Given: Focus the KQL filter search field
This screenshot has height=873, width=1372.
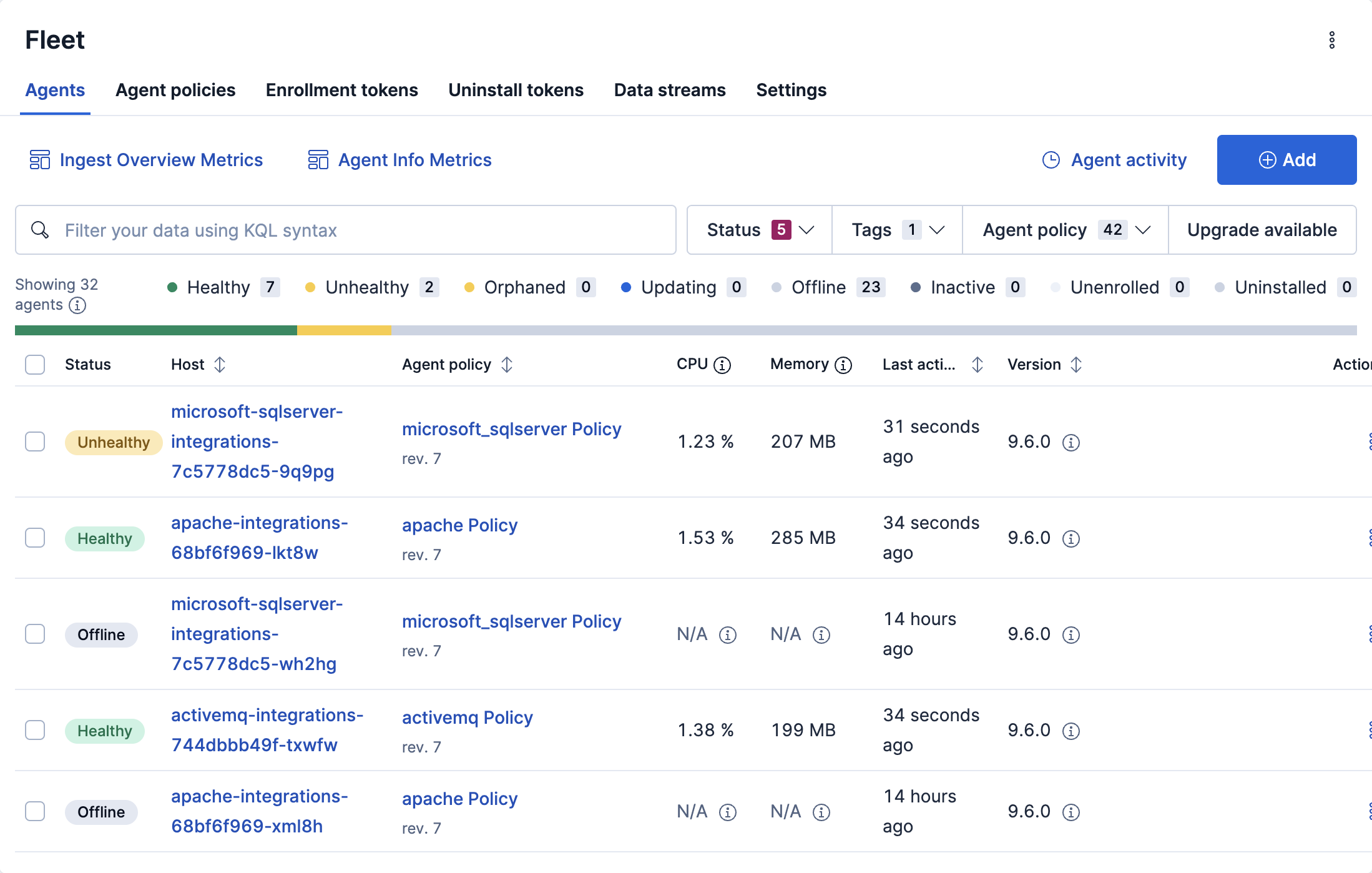Looking at the screenshot, I should coord(346,230).
